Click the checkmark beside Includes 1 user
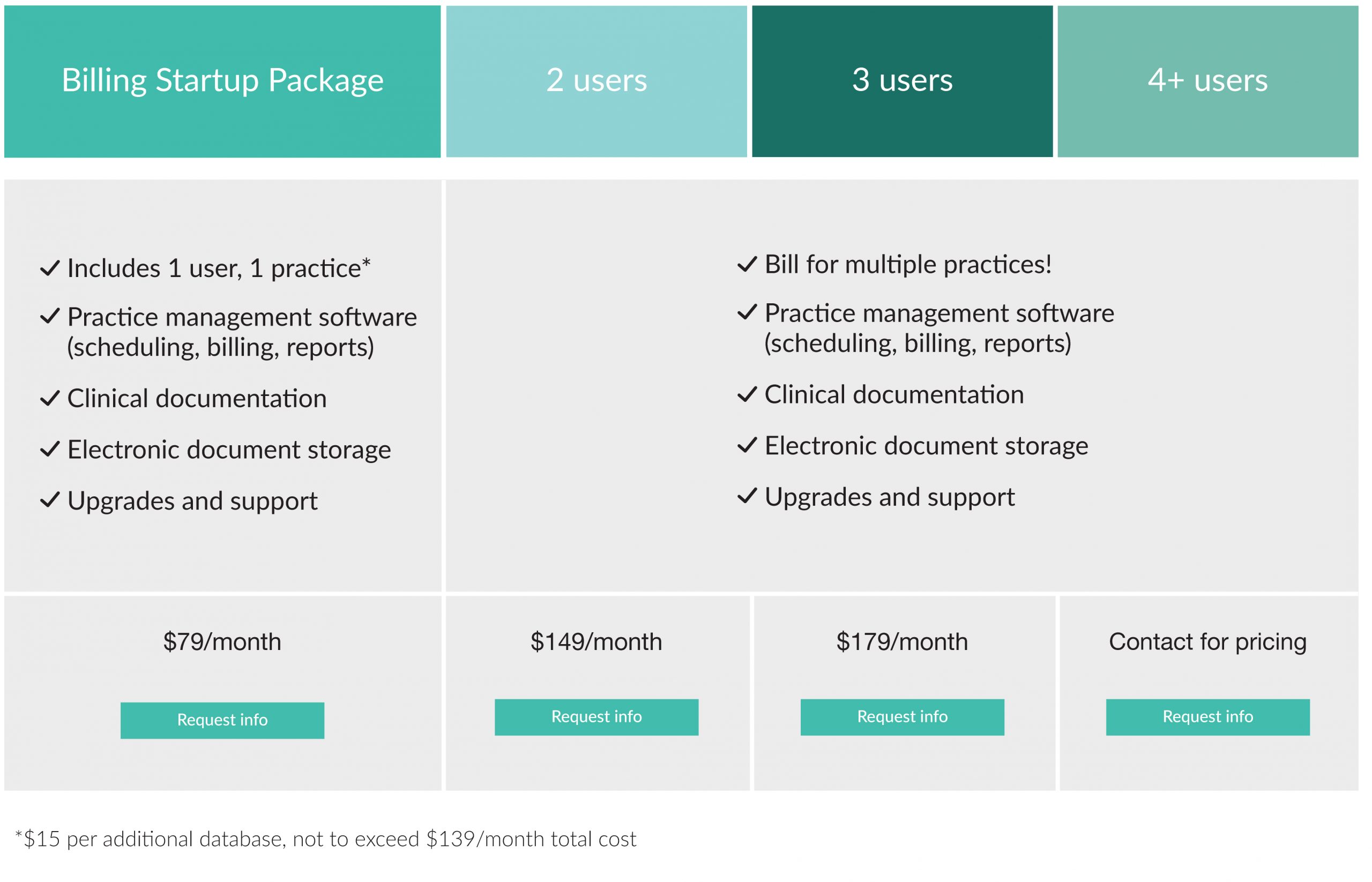The width and height of the screenshot is (1372, 882). 50,268
